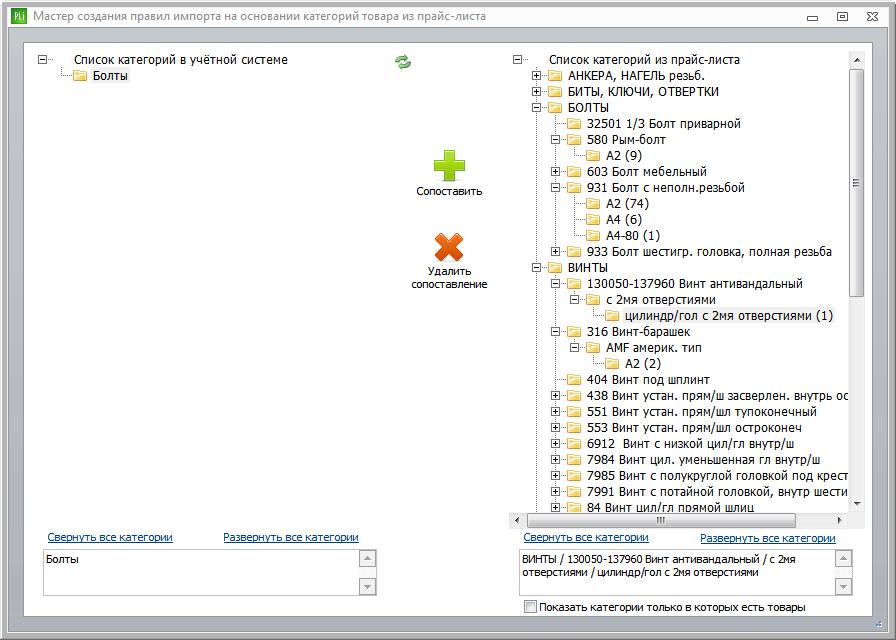Click the Сопоставить button label
The width and height of the screenshot is (896, 640).
(x=449, y=191)
